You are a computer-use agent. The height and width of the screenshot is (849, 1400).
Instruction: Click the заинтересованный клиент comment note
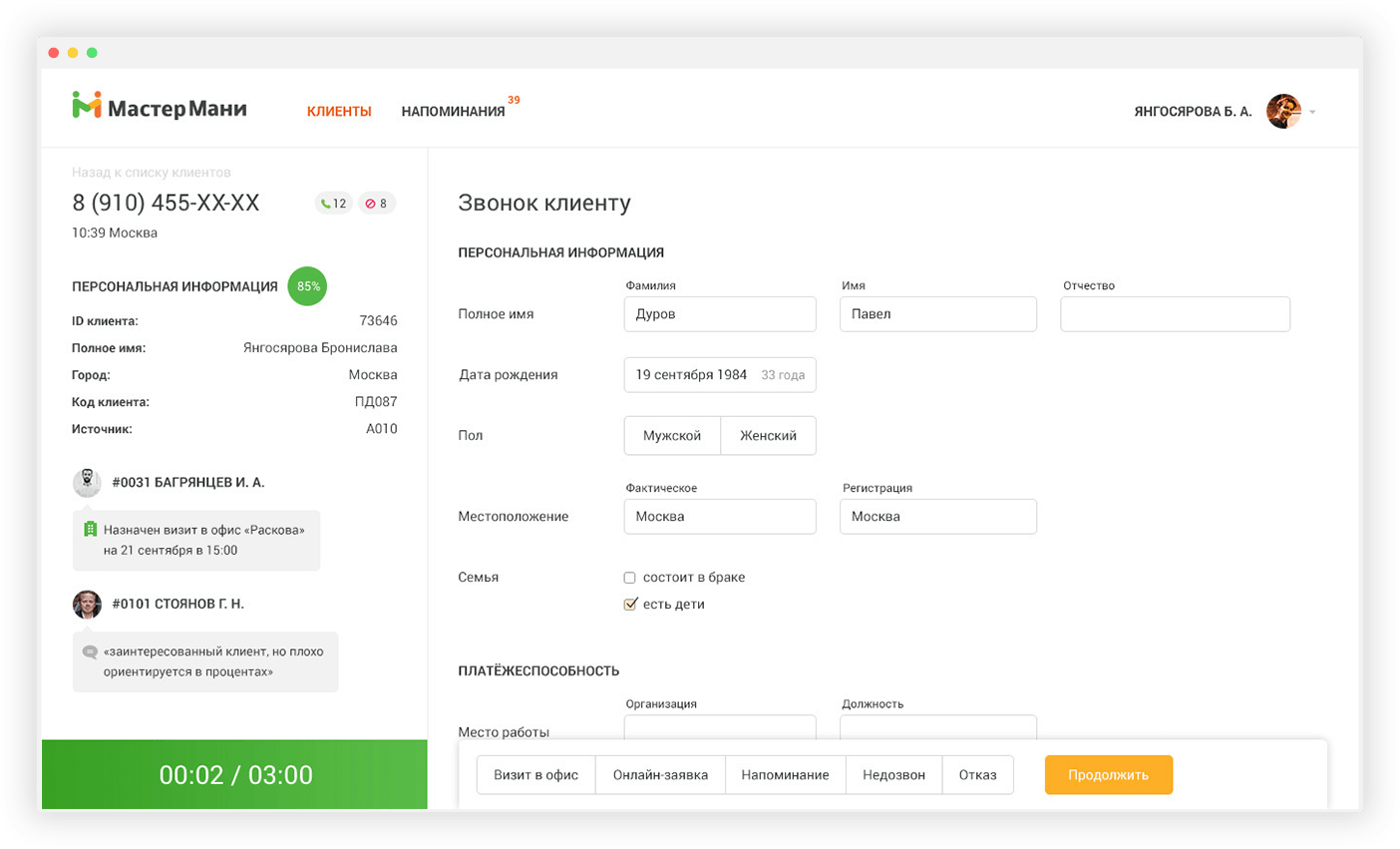coord(205,662)
